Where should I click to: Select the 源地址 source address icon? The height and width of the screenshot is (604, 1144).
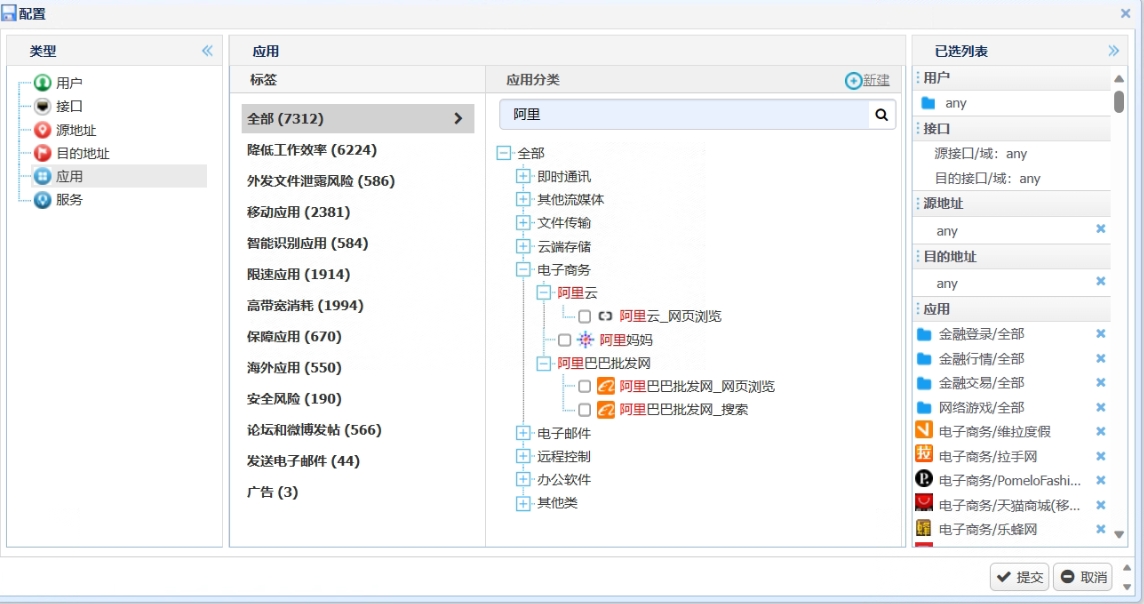(42, 130)
